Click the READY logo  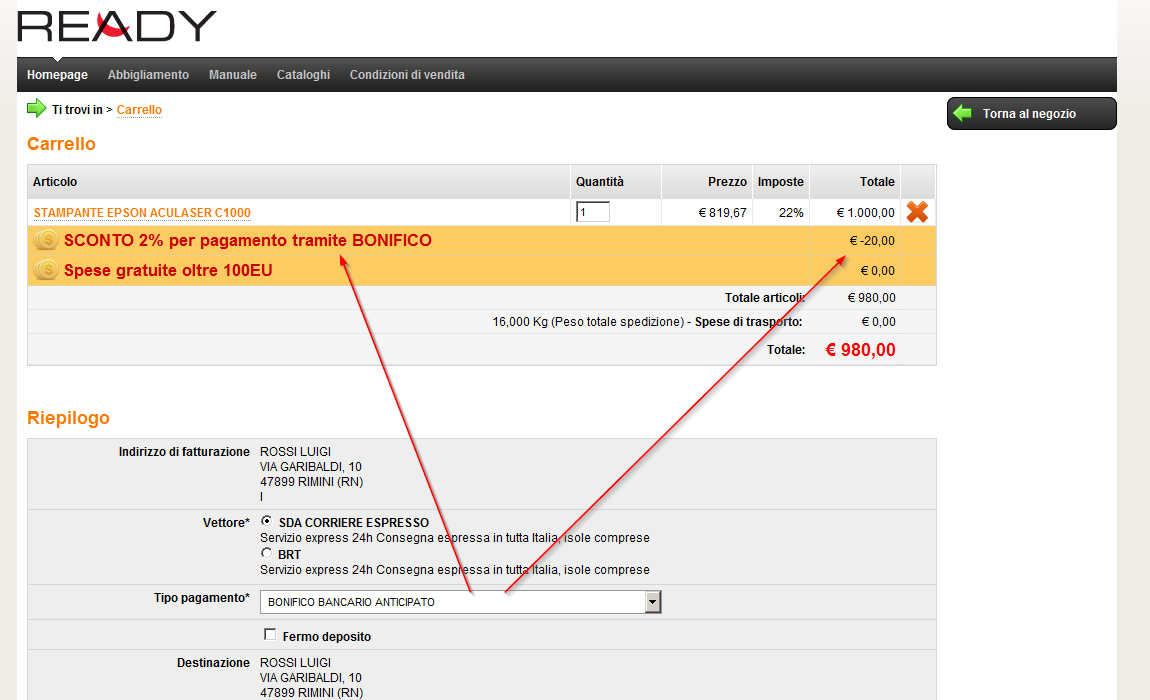click(x=117, y=26)
